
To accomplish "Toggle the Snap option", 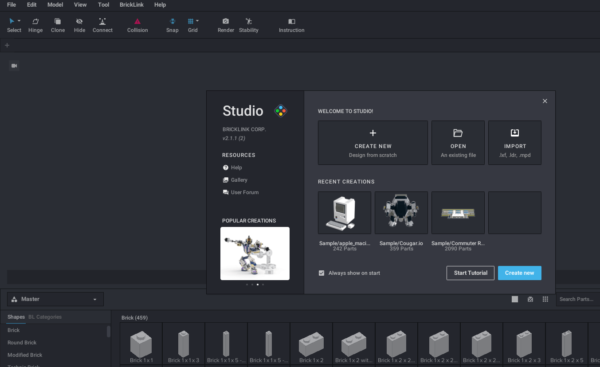I will (x=172, y=25).
